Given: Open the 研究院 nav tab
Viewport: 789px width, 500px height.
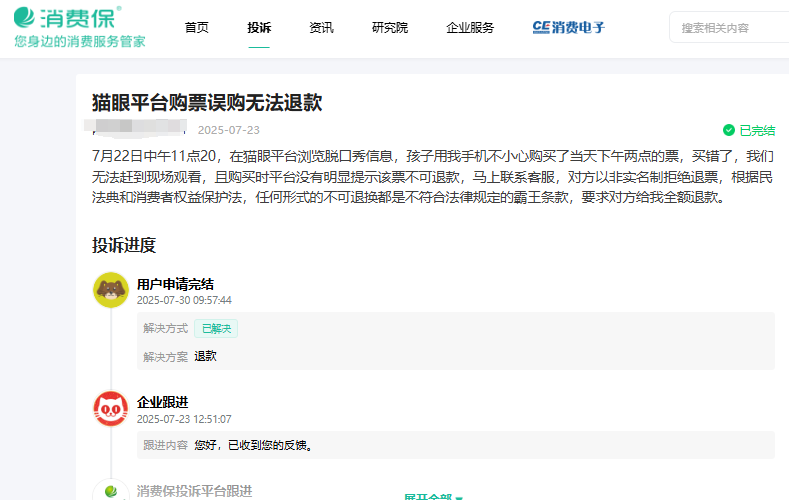Looking at the screenshot, I should (390, 28).
